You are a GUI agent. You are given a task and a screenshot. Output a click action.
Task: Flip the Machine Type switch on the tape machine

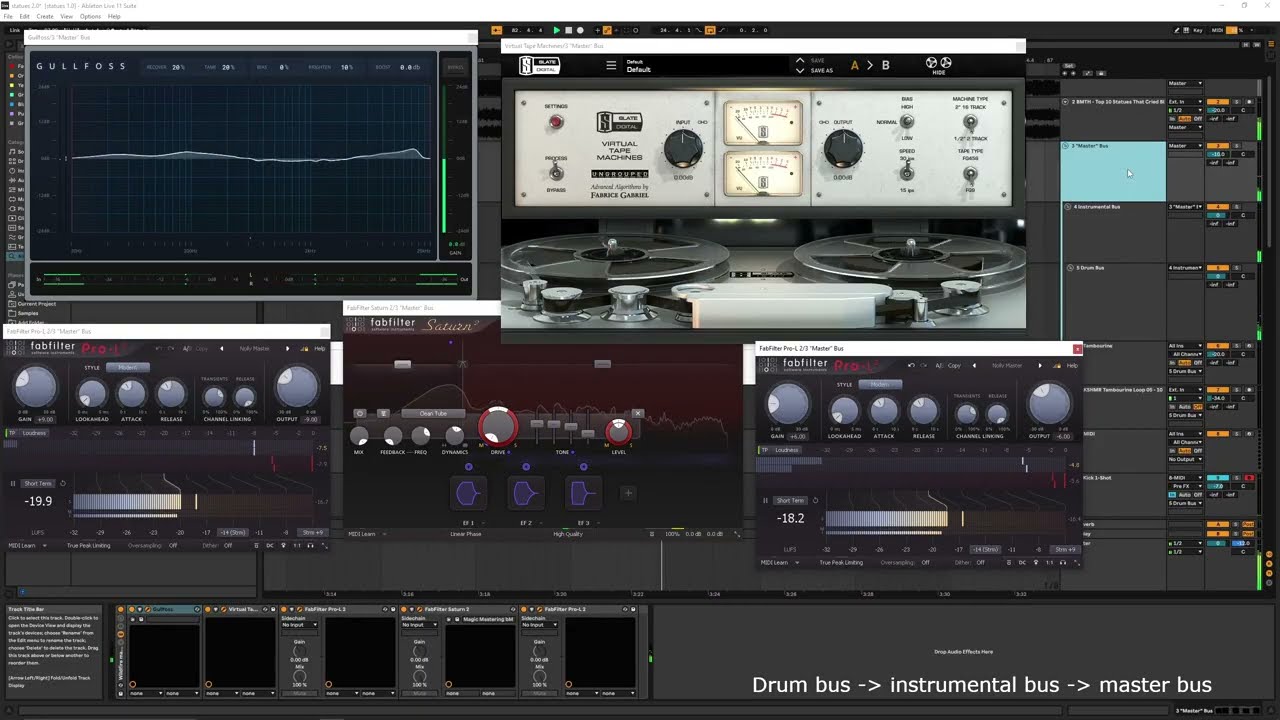(x=969, y=122)
